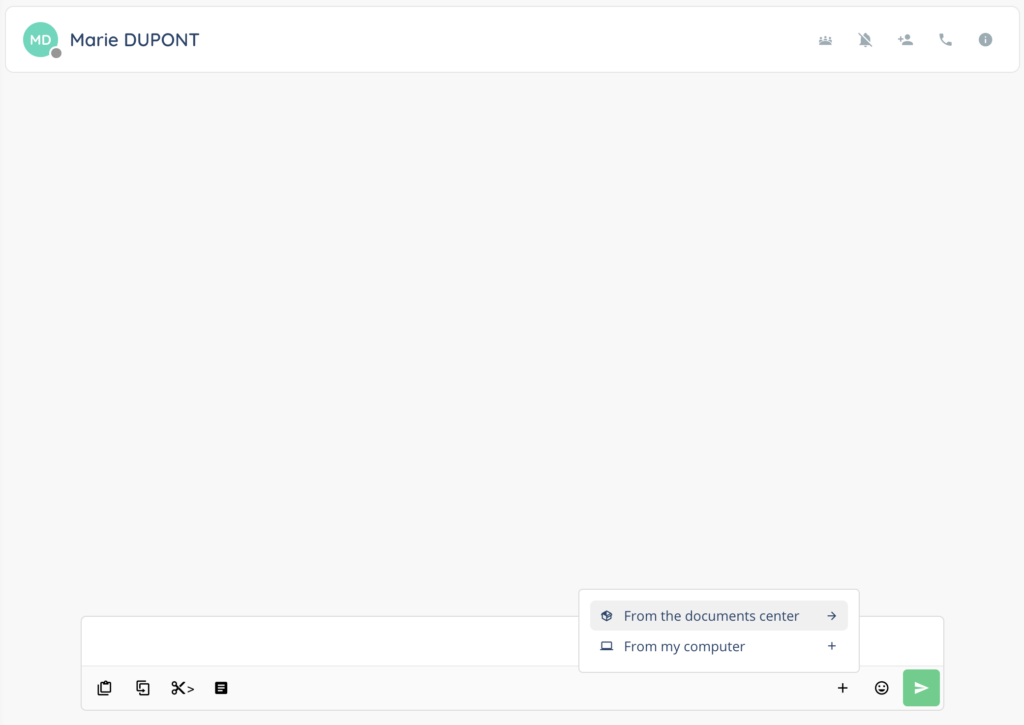Click the clipboard icon in message toolbar
Screen dimensions: 1024x725
tap(104, 688)
